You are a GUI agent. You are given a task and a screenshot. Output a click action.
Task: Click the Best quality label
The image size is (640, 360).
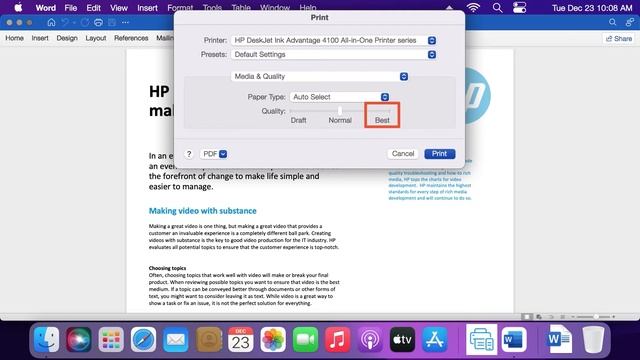(x=382, y=120)
